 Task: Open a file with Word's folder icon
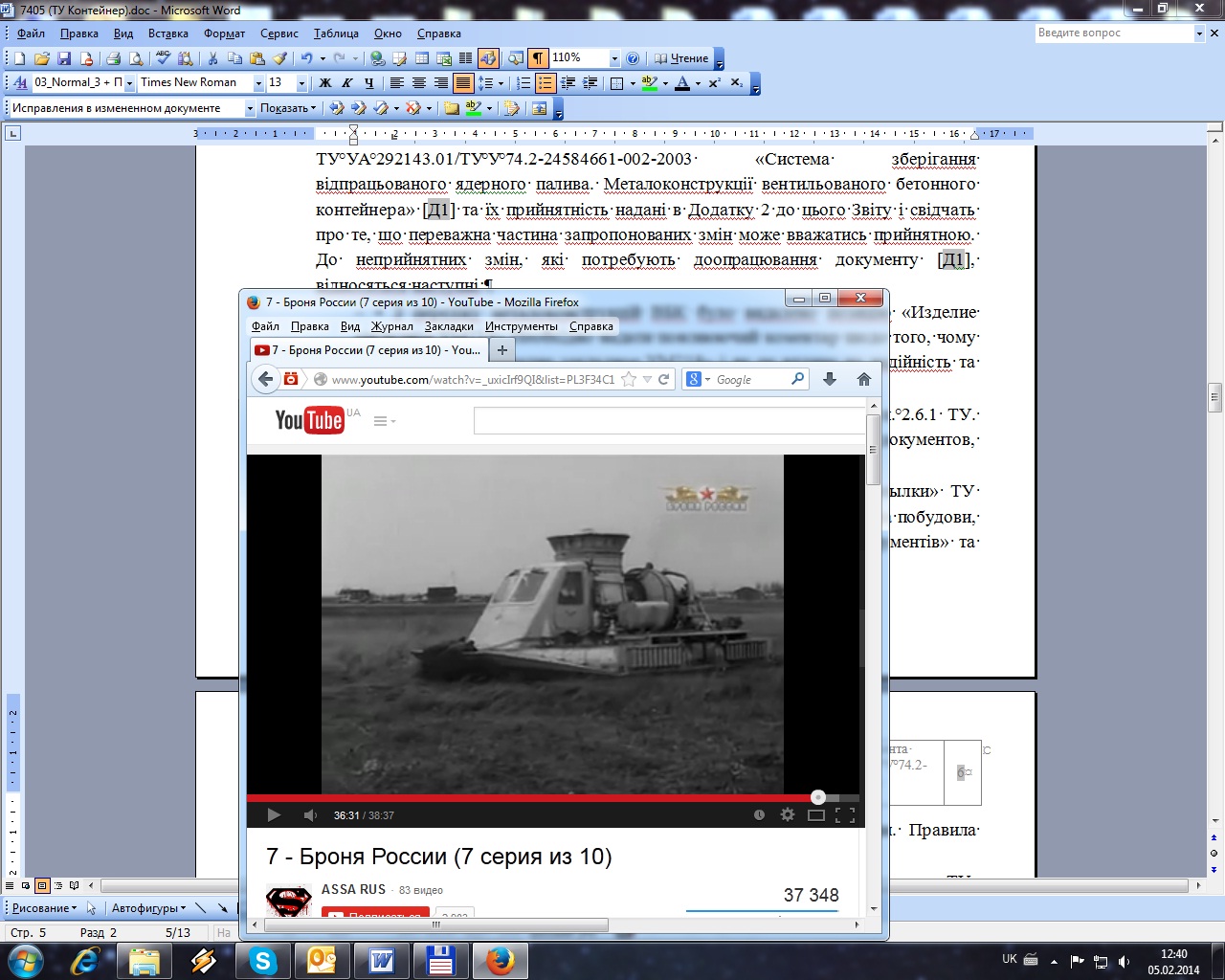coord(41,58)
